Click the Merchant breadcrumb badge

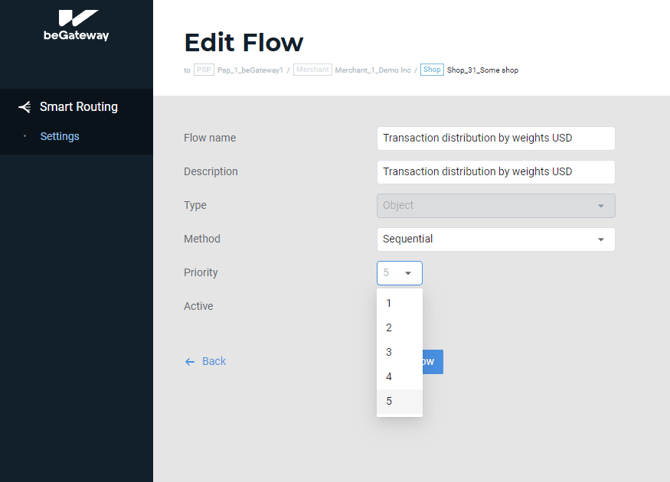click(313, 70)
